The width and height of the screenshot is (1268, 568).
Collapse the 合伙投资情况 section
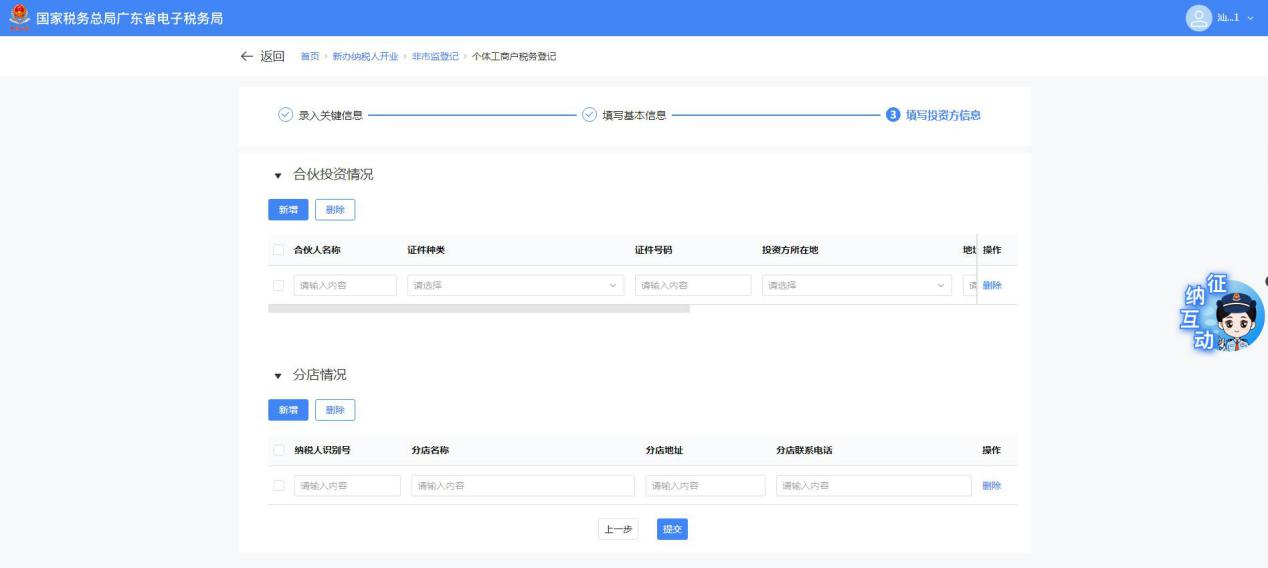278,176
